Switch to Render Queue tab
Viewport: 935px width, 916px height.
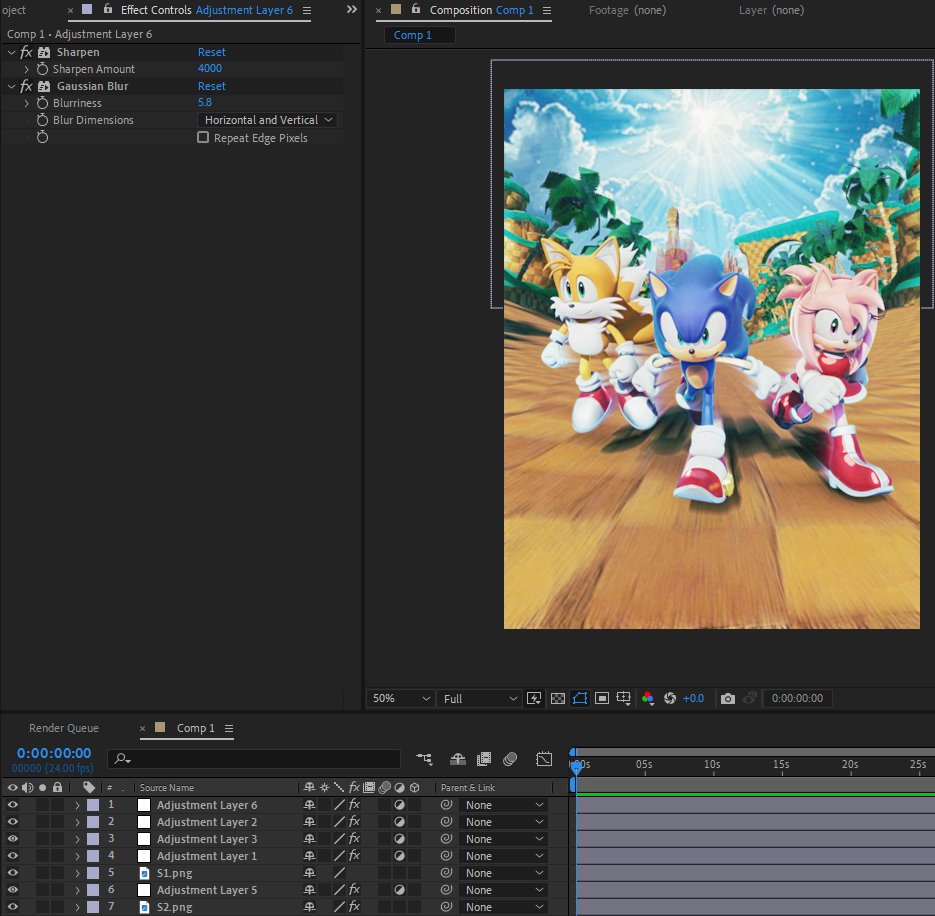click(64, 728)
